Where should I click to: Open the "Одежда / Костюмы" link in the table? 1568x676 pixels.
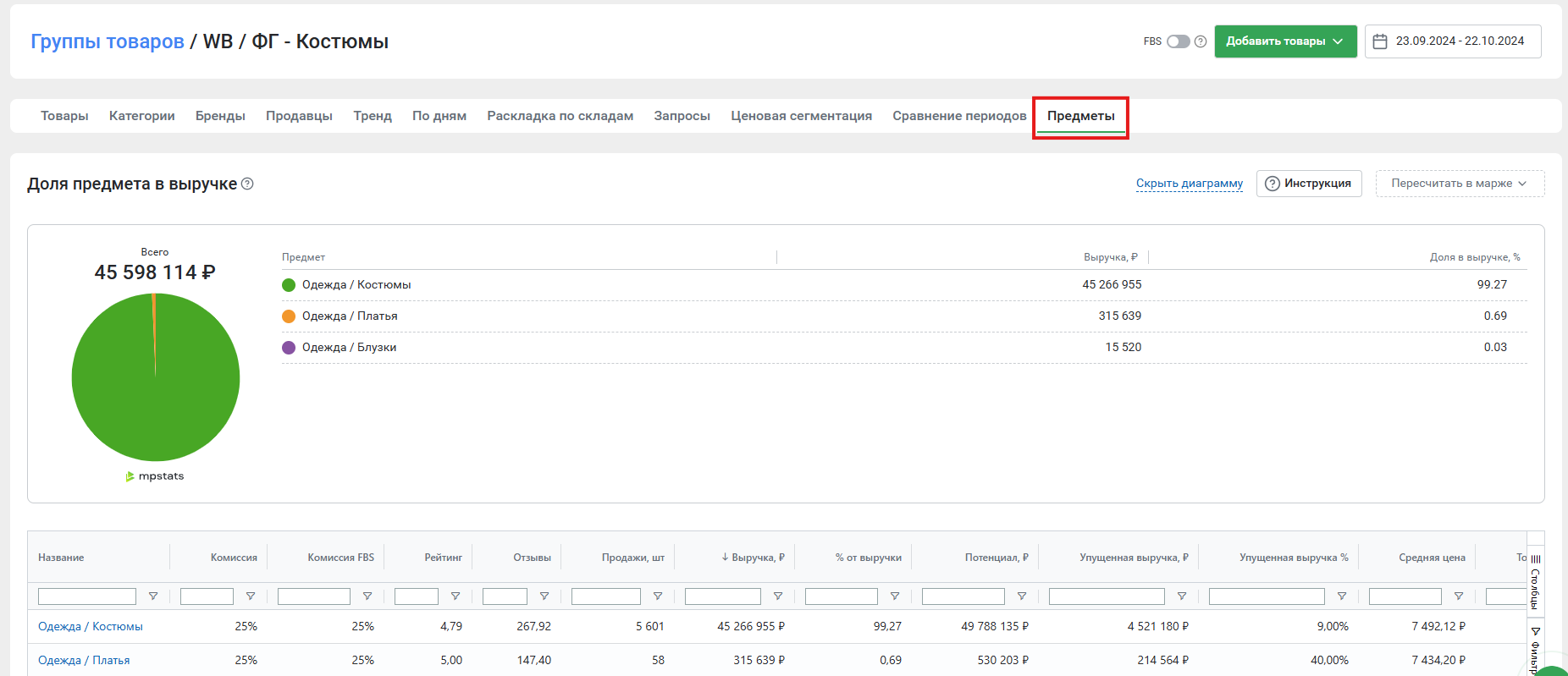point(91,627)
